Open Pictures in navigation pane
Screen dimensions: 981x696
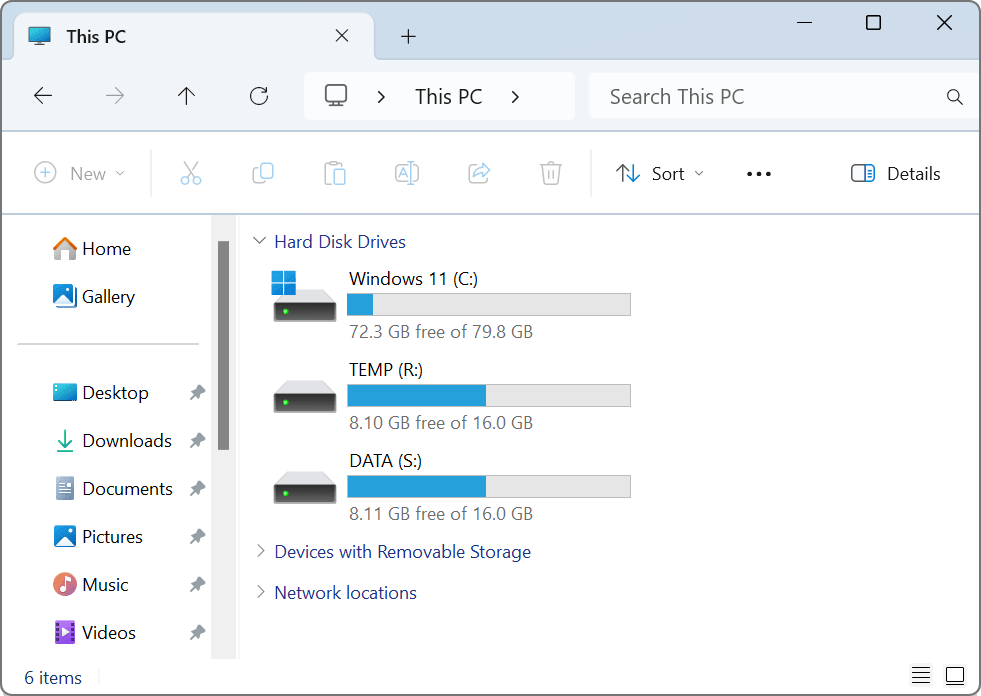click(x=98, y=536)
